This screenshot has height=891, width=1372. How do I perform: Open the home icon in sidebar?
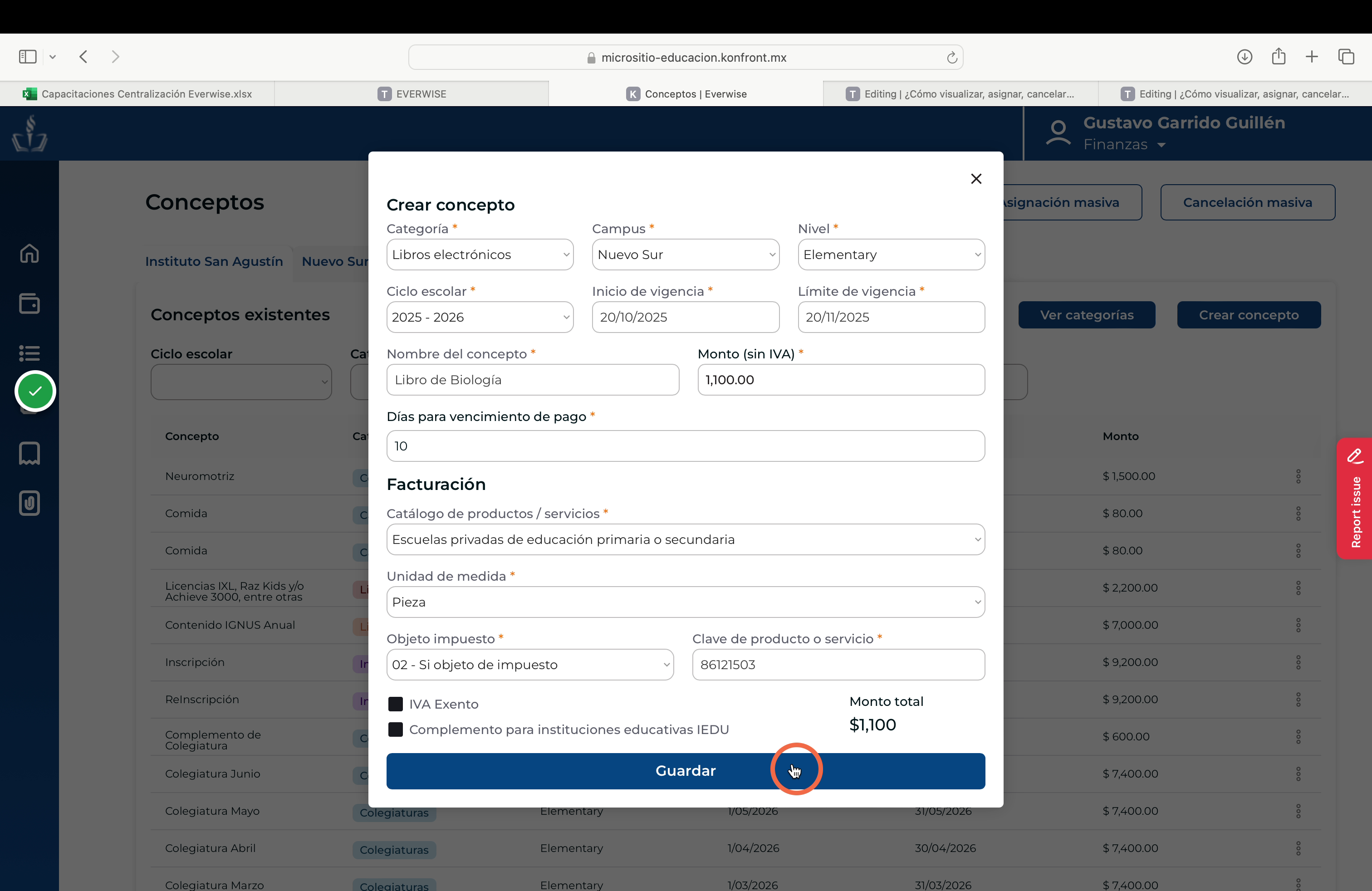click(x=29, y=254)
